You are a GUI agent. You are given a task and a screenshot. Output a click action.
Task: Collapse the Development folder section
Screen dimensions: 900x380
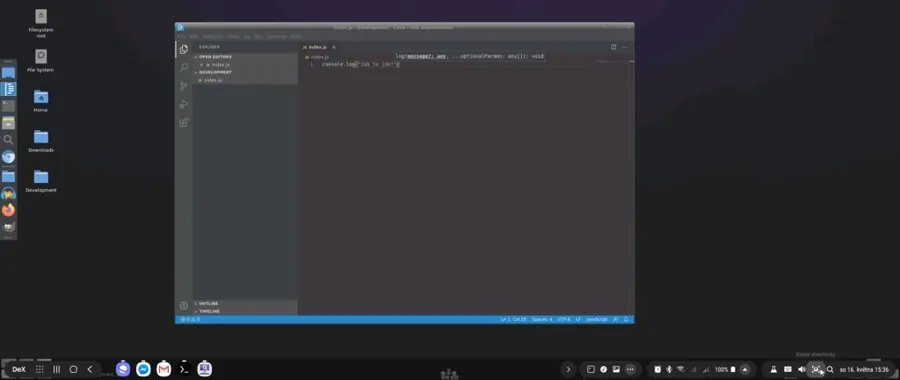(245, 72)
